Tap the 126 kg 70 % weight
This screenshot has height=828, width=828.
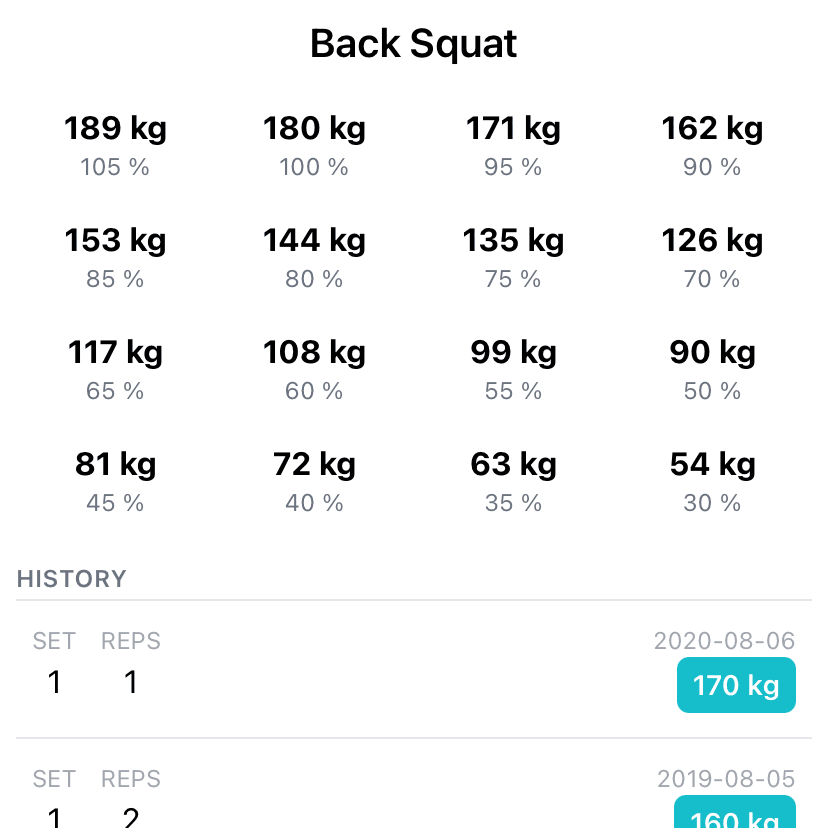tap(712, 257)
